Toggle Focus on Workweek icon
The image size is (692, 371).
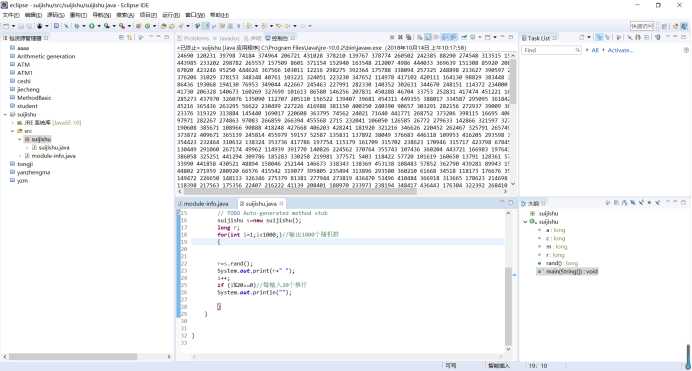(618, 37)
